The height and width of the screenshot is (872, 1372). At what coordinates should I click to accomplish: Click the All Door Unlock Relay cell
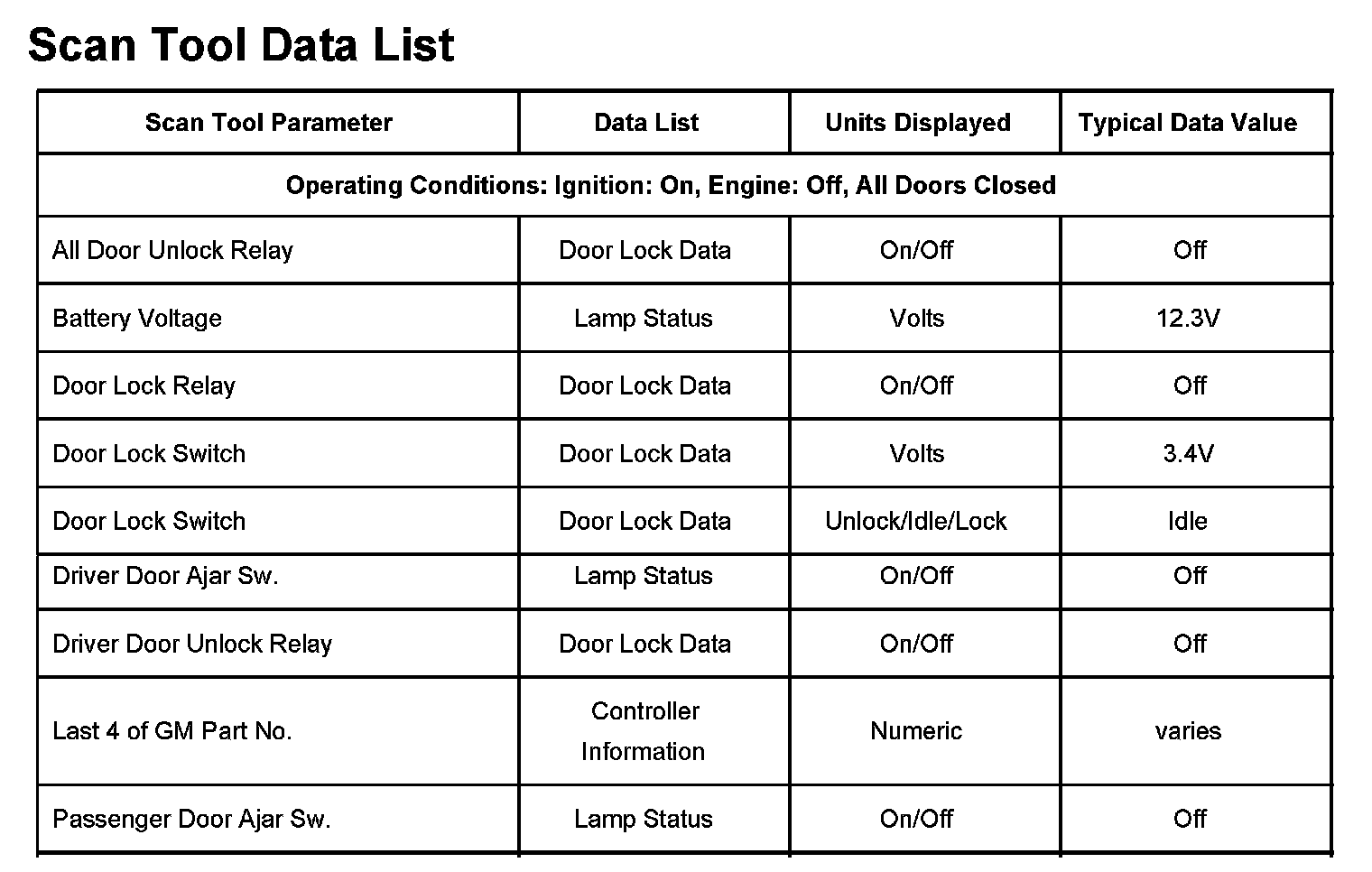[x=172, y=250]
